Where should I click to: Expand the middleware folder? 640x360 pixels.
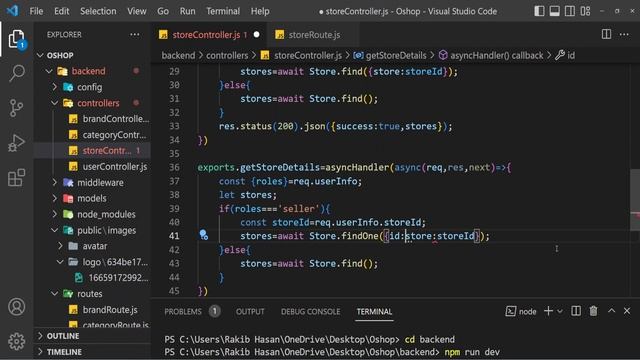pos(100,182)
